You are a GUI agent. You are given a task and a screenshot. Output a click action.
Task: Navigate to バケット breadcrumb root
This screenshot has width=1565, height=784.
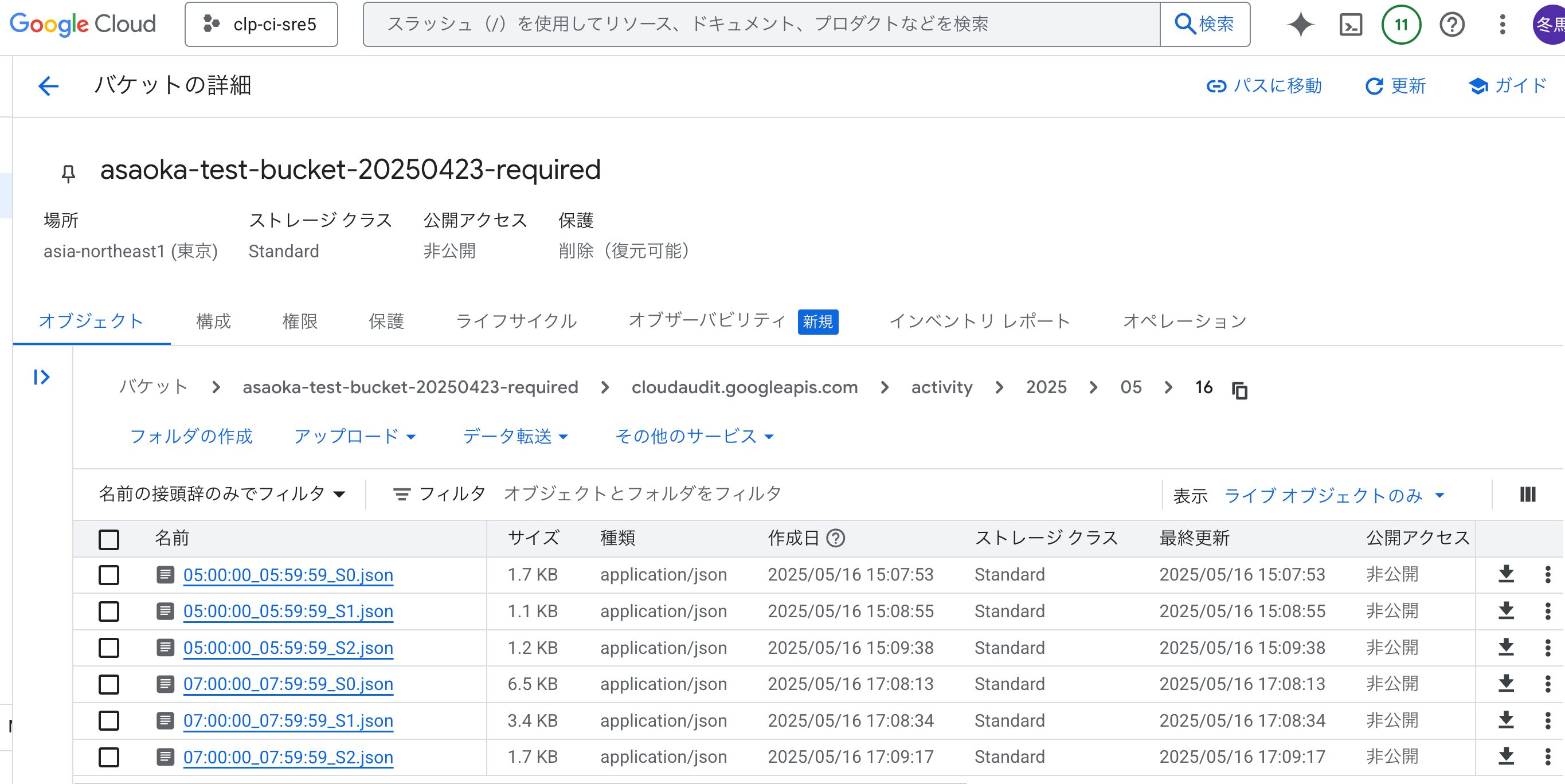click(x=153, y=387)
